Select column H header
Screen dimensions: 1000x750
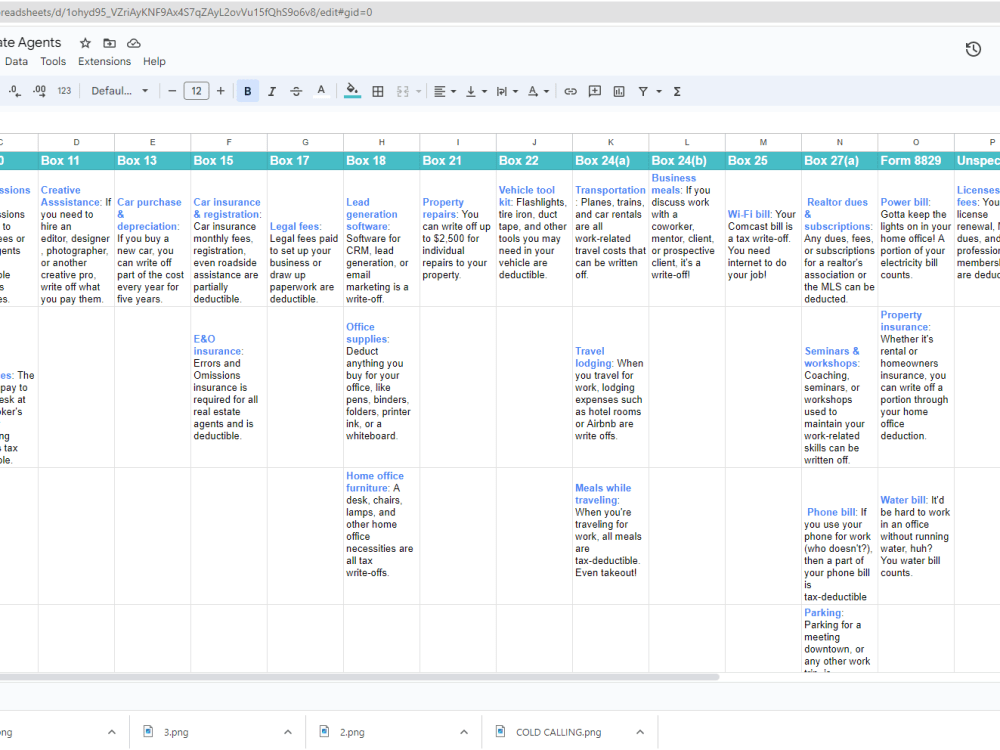pos(381,142)
